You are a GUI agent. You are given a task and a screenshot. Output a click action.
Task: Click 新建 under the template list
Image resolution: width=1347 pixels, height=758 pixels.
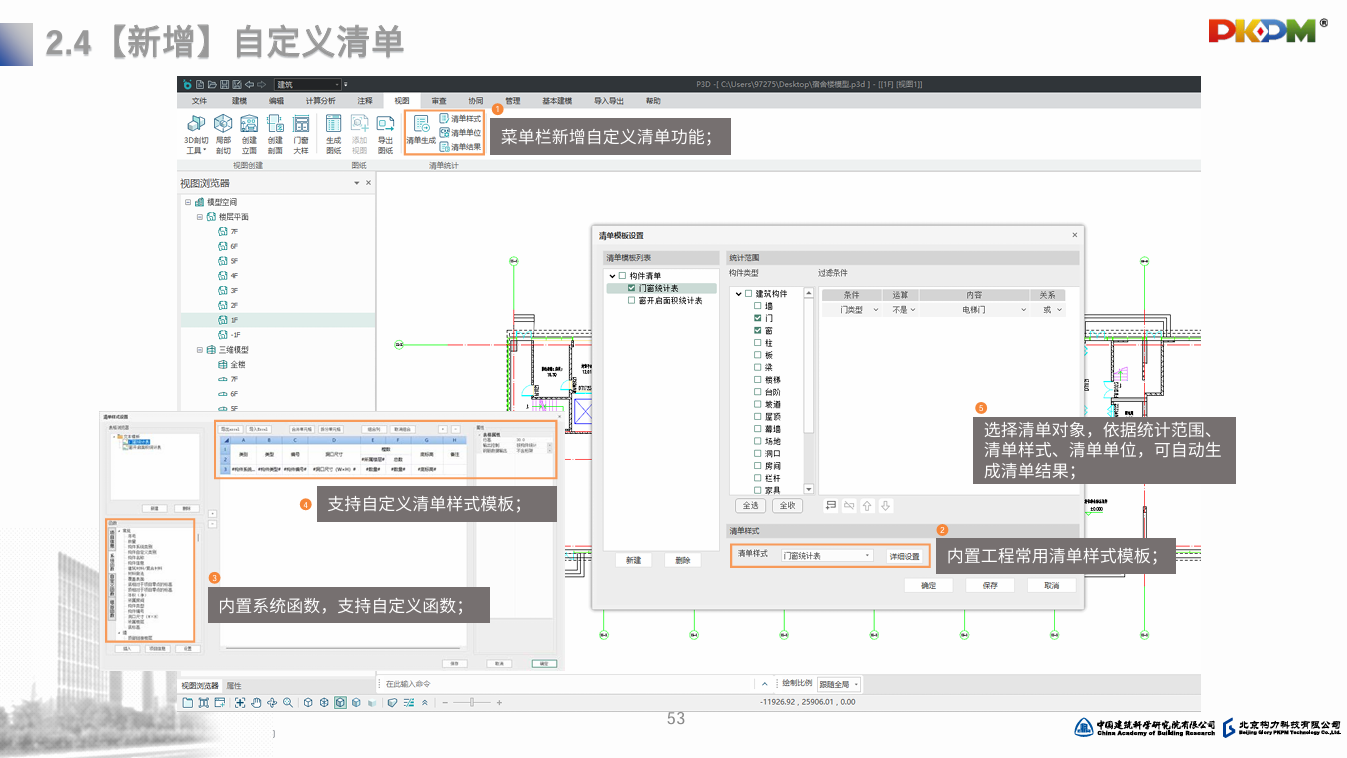click(633, 561)
